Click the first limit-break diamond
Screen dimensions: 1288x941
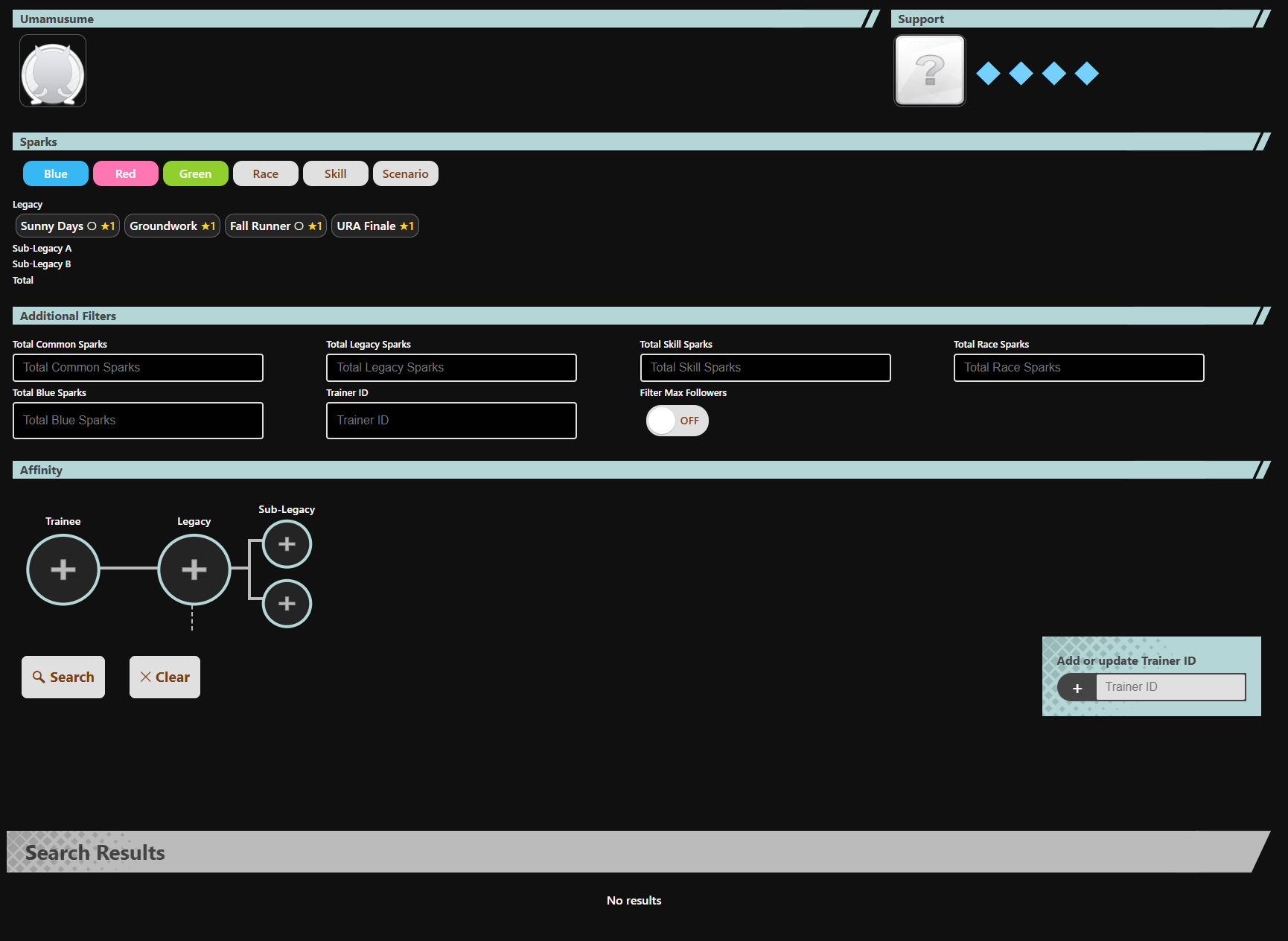click(x=988, y=73)
